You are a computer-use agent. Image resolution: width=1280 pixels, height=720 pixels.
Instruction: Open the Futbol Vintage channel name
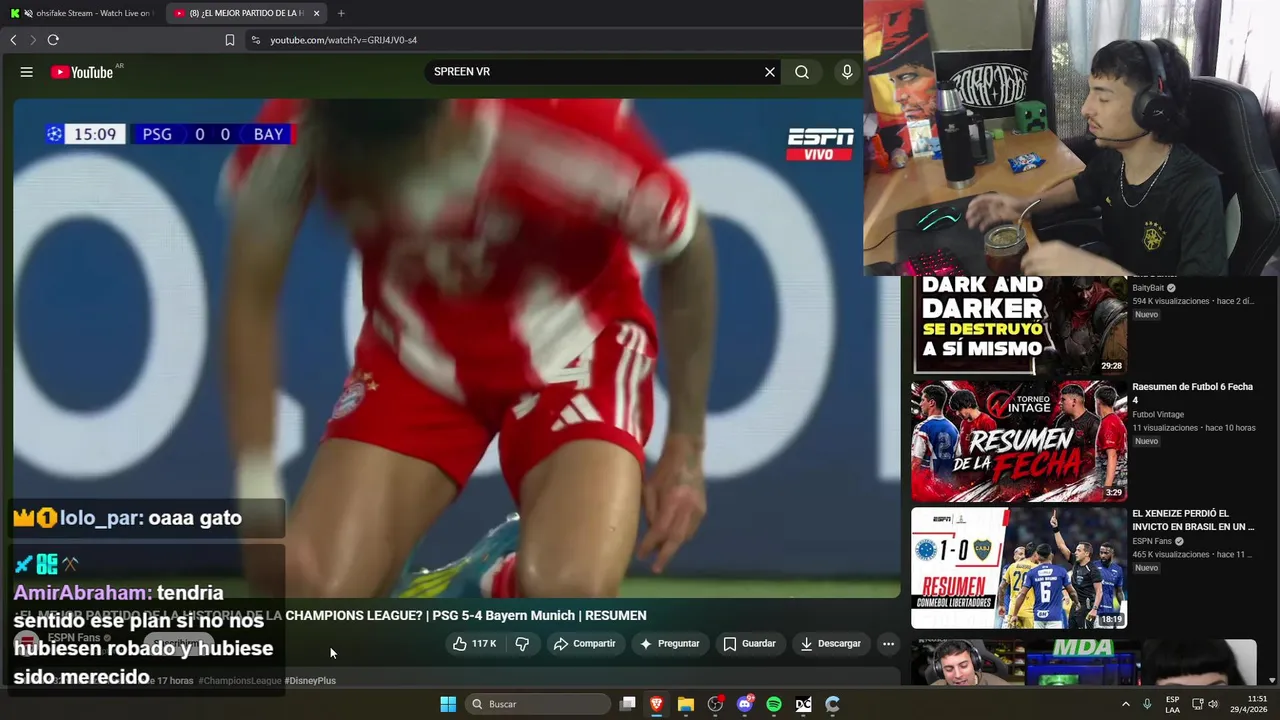point(1158,414)
